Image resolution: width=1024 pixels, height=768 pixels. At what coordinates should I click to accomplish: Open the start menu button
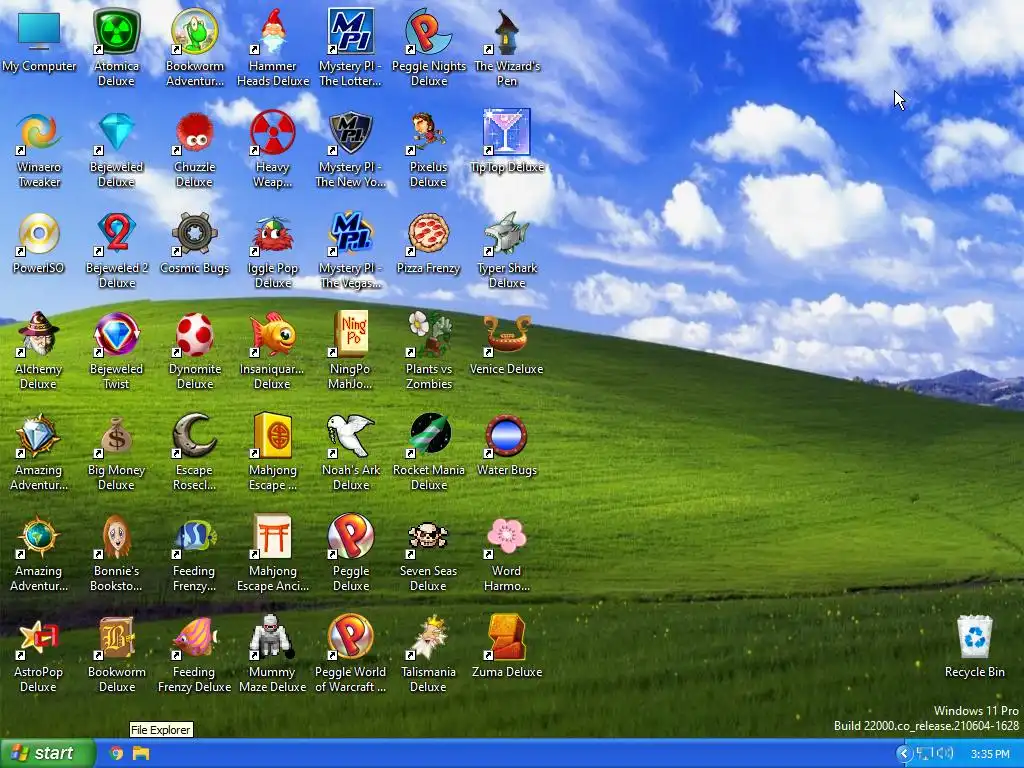(x=48, y=753)
